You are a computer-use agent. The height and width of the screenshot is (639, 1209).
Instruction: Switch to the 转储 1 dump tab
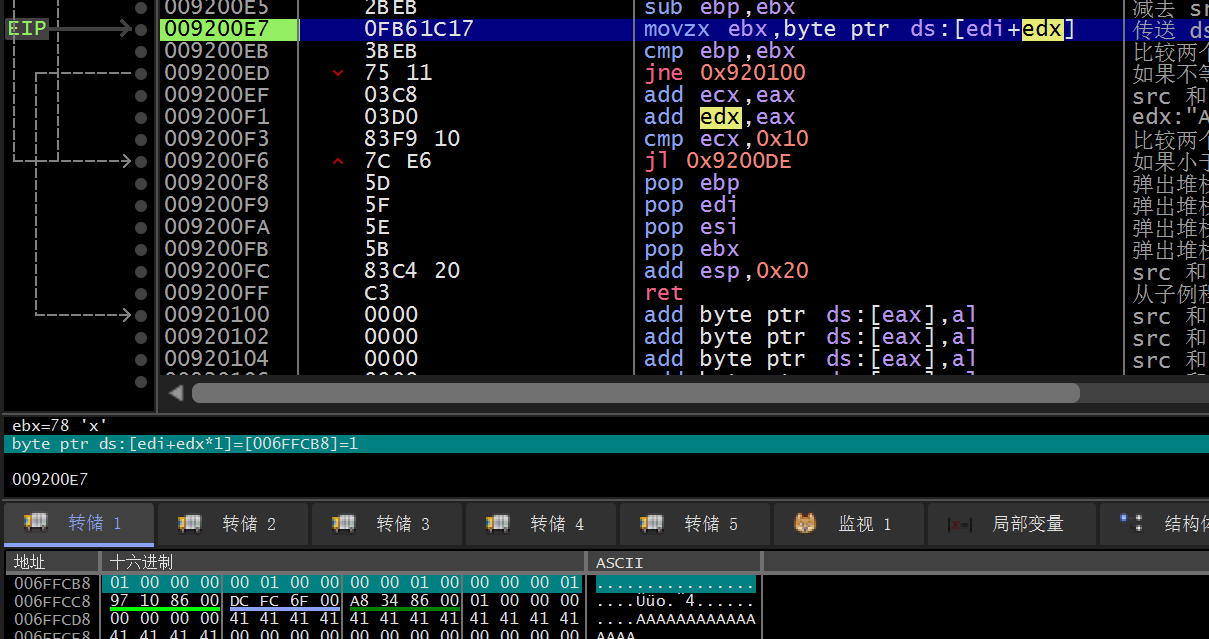click(x=79, y=524)
